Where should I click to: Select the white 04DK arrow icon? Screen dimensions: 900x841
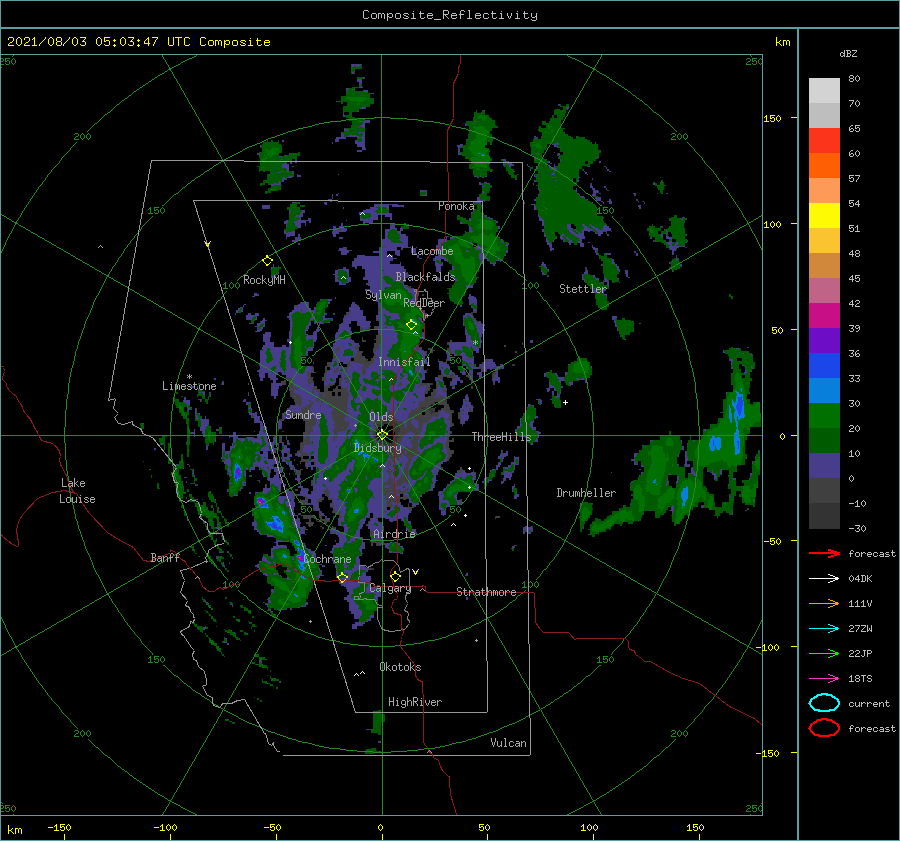(x=824, y=578)
